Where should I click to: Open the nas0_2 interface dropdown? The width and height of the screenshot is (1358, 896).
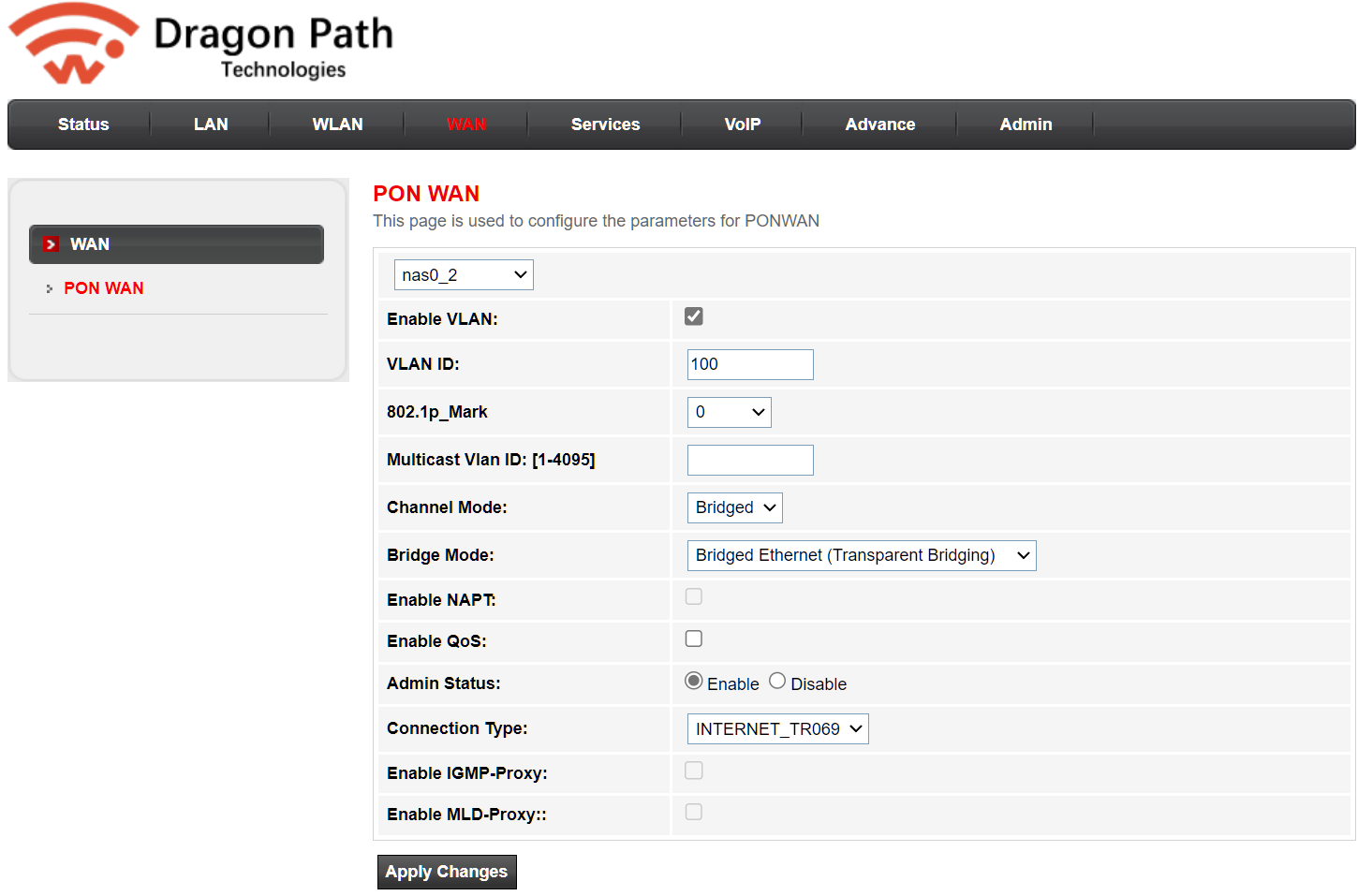pyautogui.click(x=464, y=275)
